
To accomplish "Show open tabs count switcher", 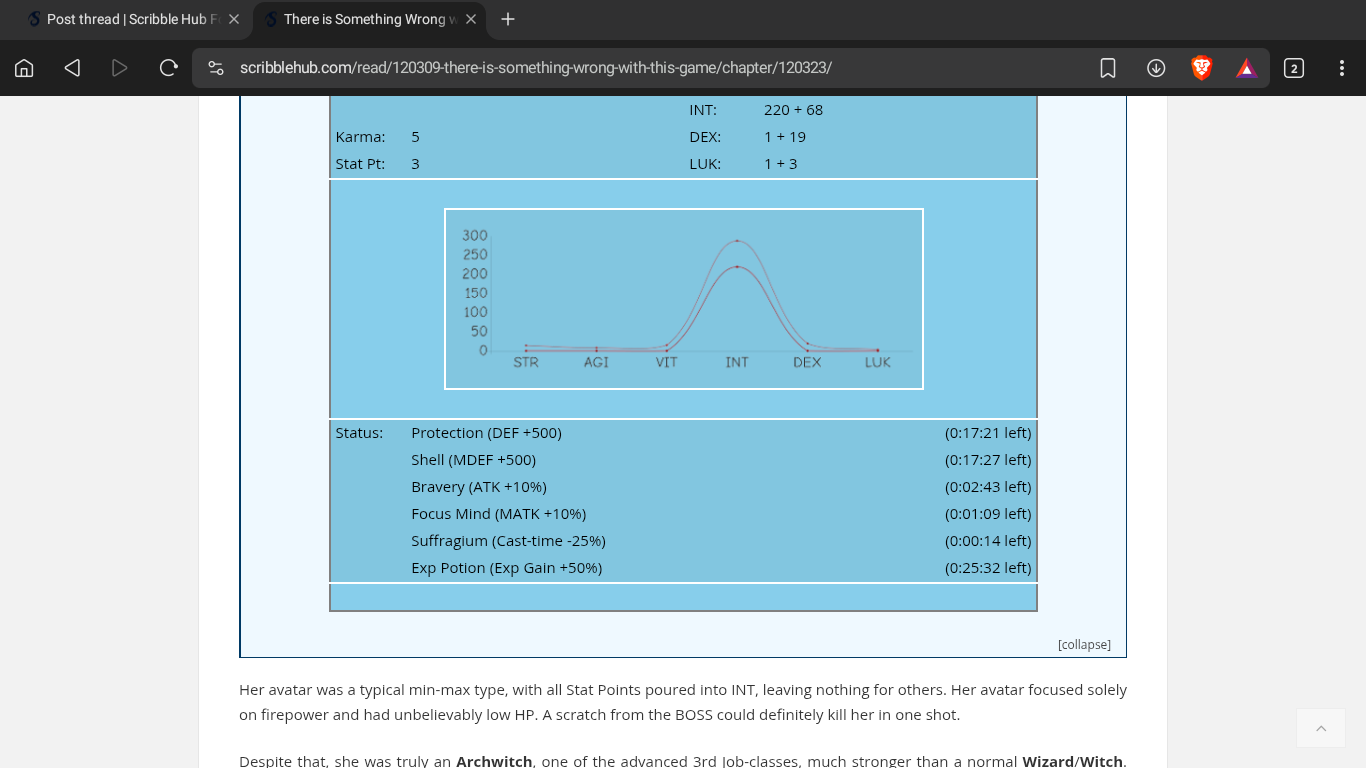I will tap(1294, 68).
